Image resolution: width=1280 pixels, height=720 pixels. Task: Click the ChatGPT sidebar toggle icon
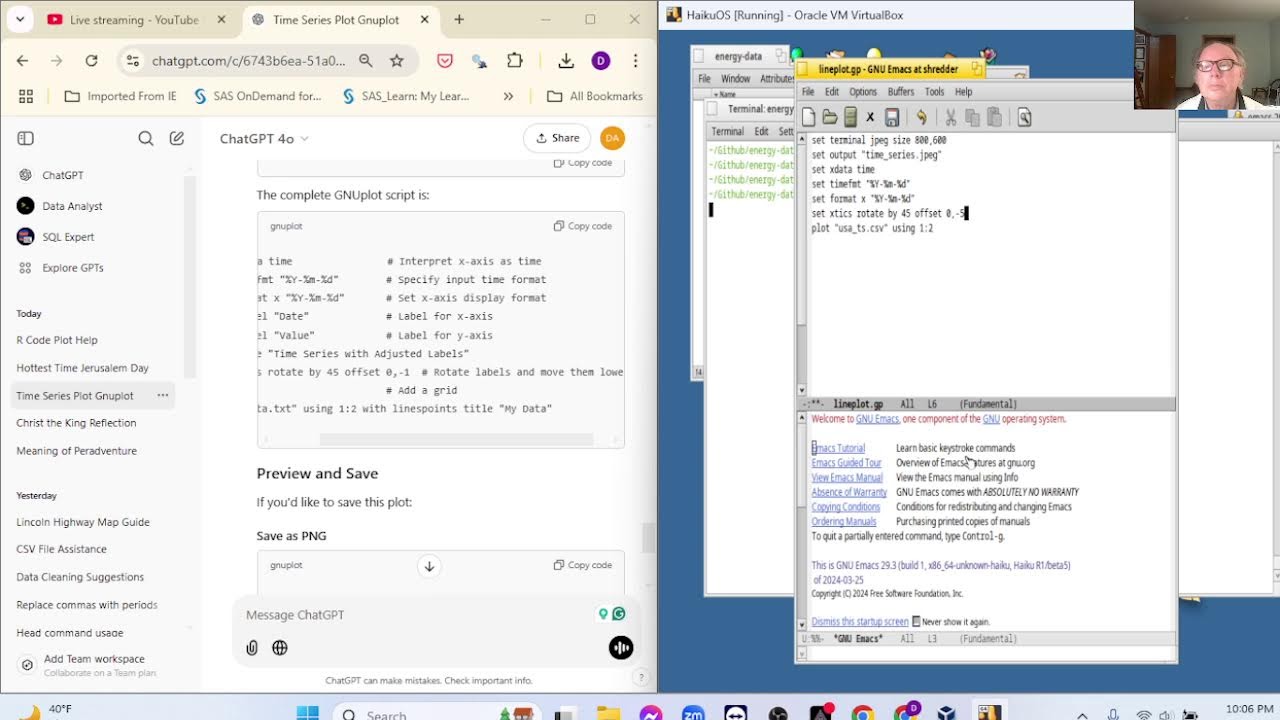pos(26,138)
